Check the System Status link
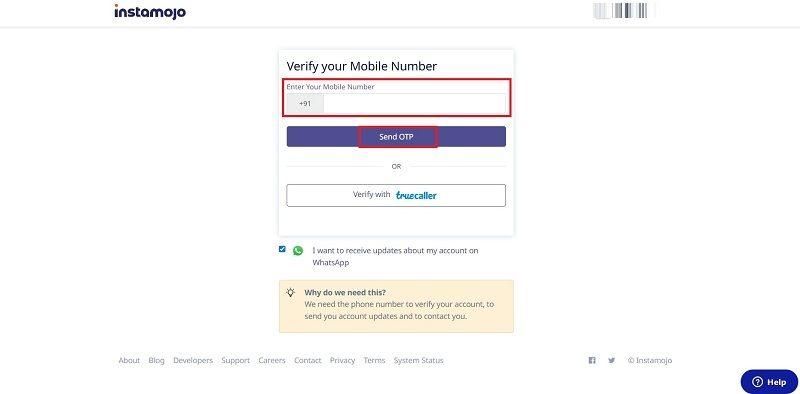This screenshot has width=800, height=394. click(x=418, y=360)
